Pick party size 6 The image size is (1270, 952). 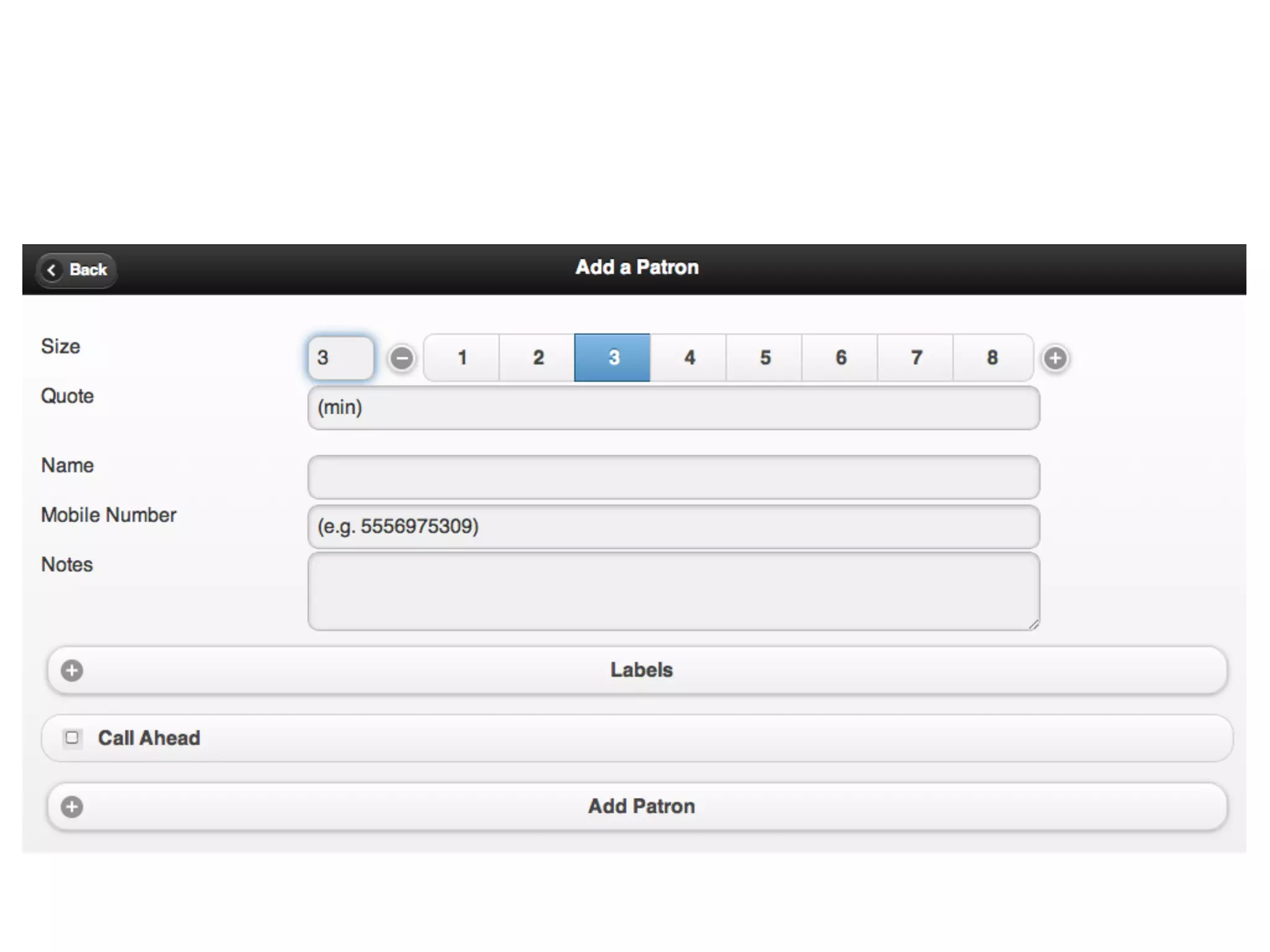click(840, 358)
